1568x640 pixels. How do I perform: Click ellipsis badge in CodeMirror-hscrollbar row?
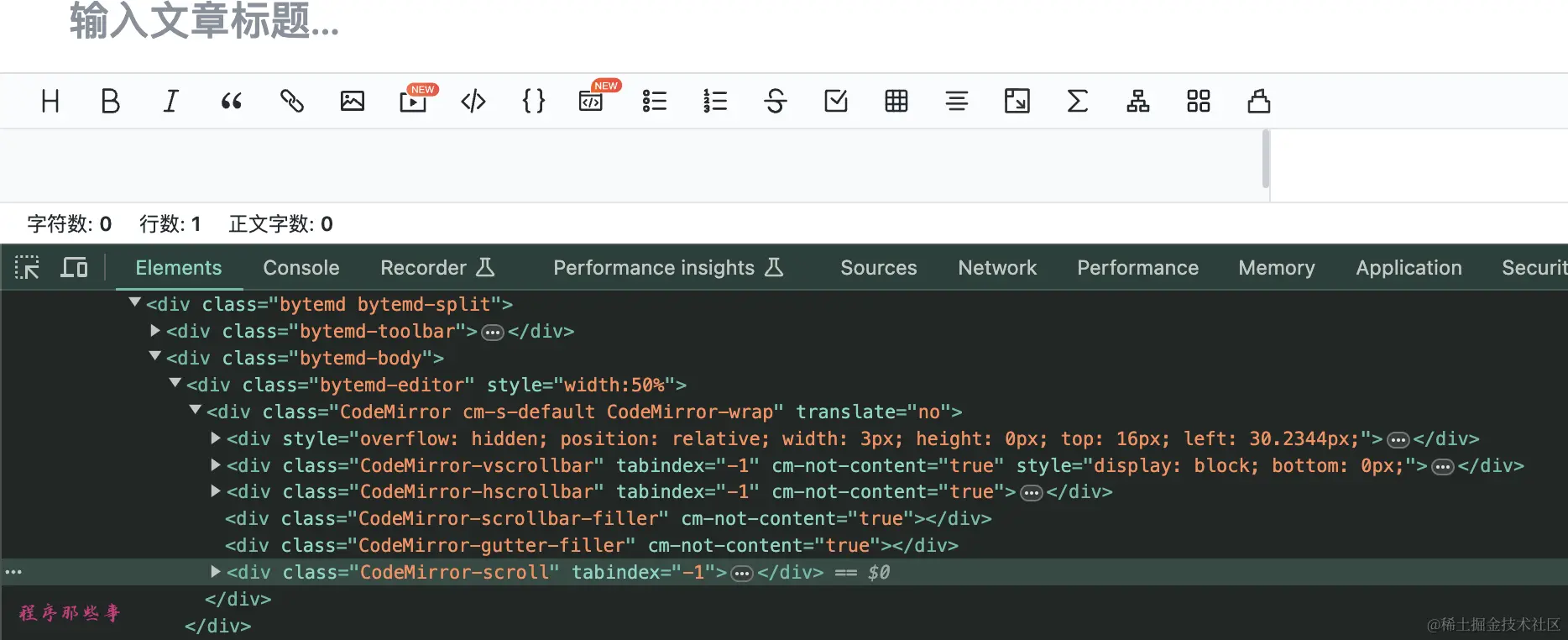(1032, 493)
